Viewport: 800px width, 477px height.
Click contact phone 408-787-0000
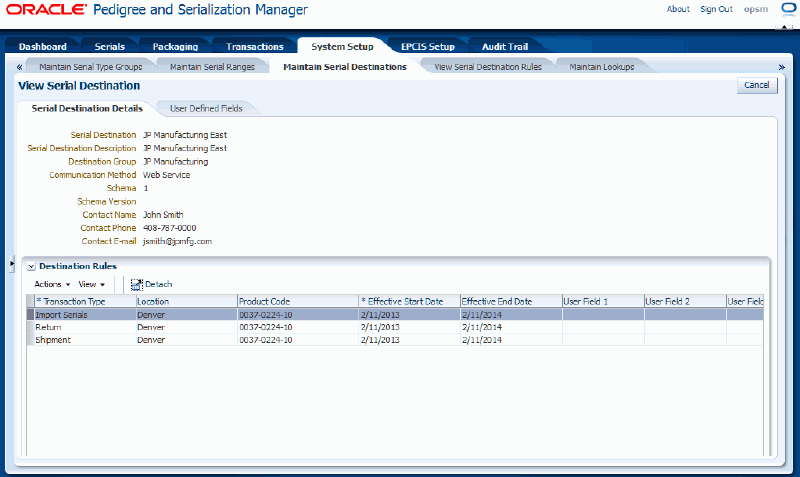pos(169,228)
